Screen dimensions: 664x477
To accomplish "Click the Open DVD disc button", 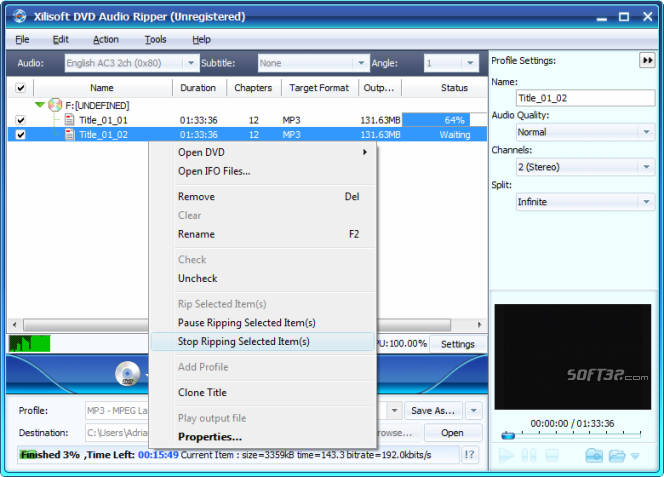I will pyautogui.click(x=127, y=374).
